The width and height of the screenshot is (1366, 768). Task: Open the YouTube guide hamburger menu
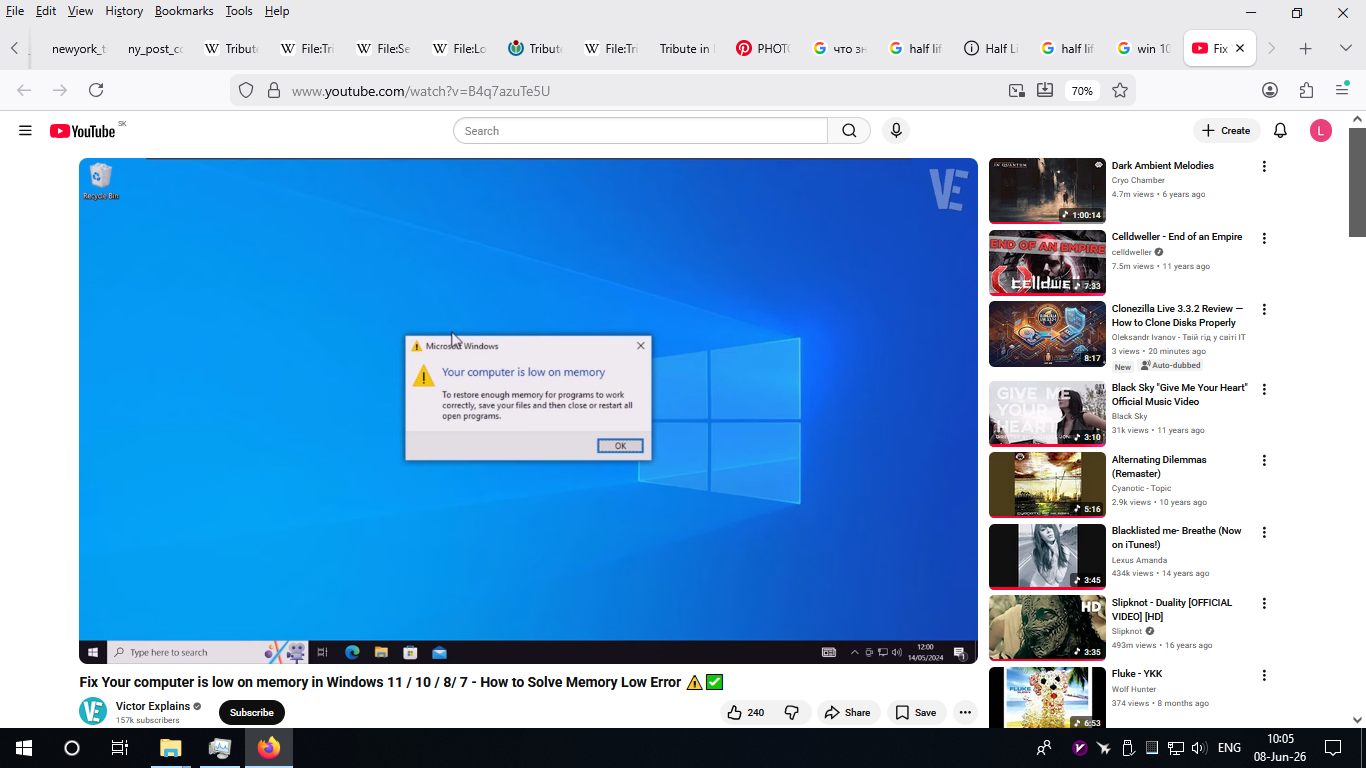[x=25, y=131]
